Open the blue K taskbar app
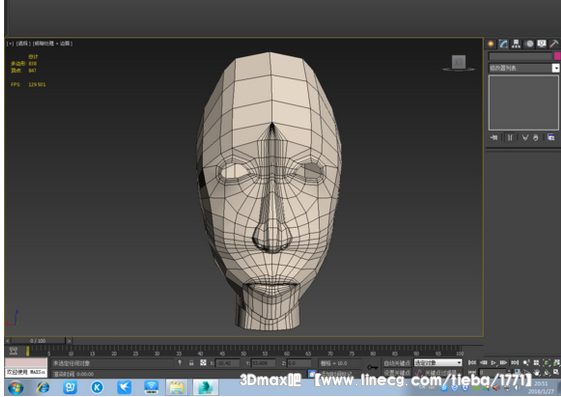 (x=97, y=388)
